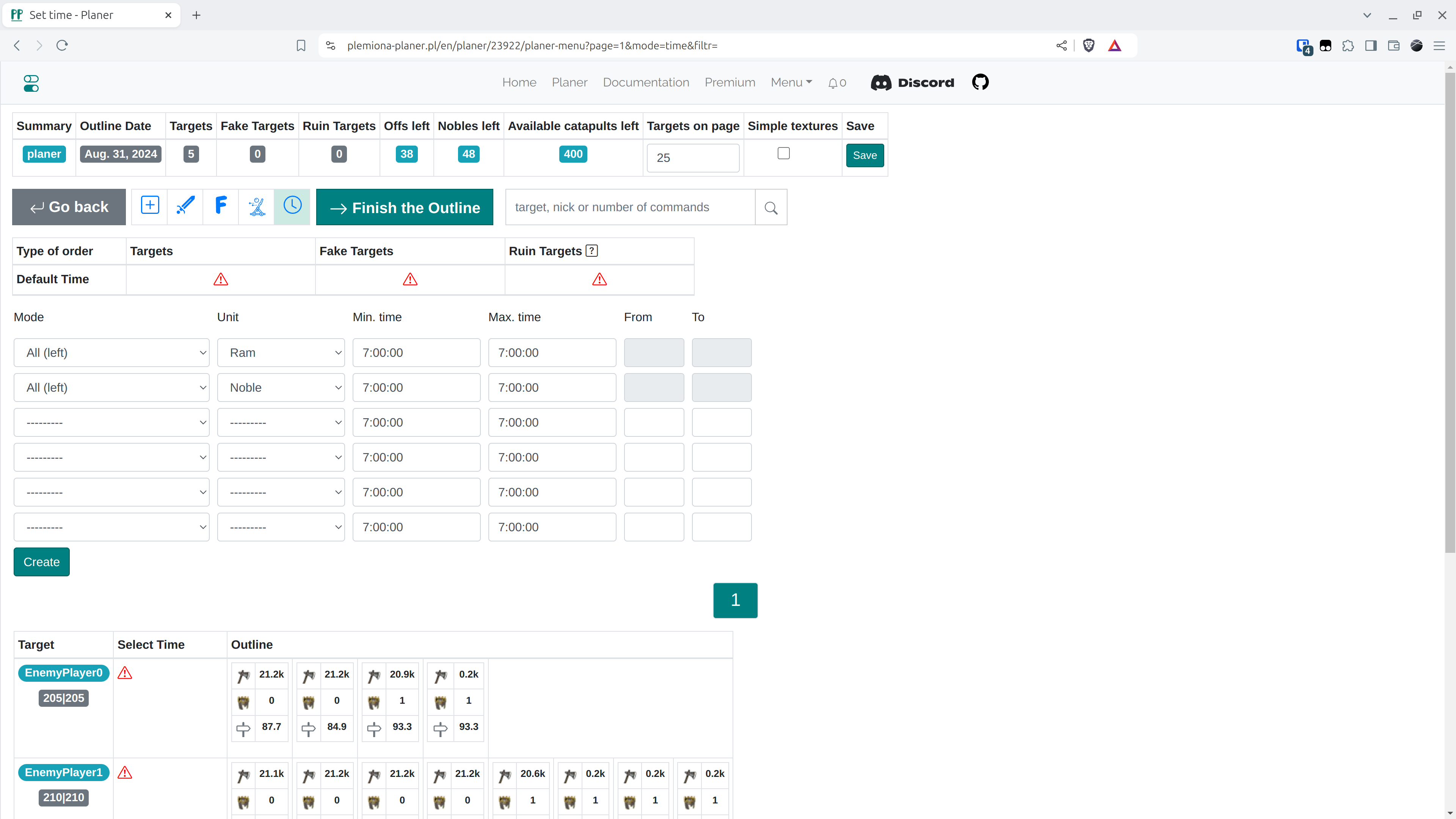The image size is (1456, 819).
Task: Expand the Ram unit dropdown
Action: [x=281, y=353]
